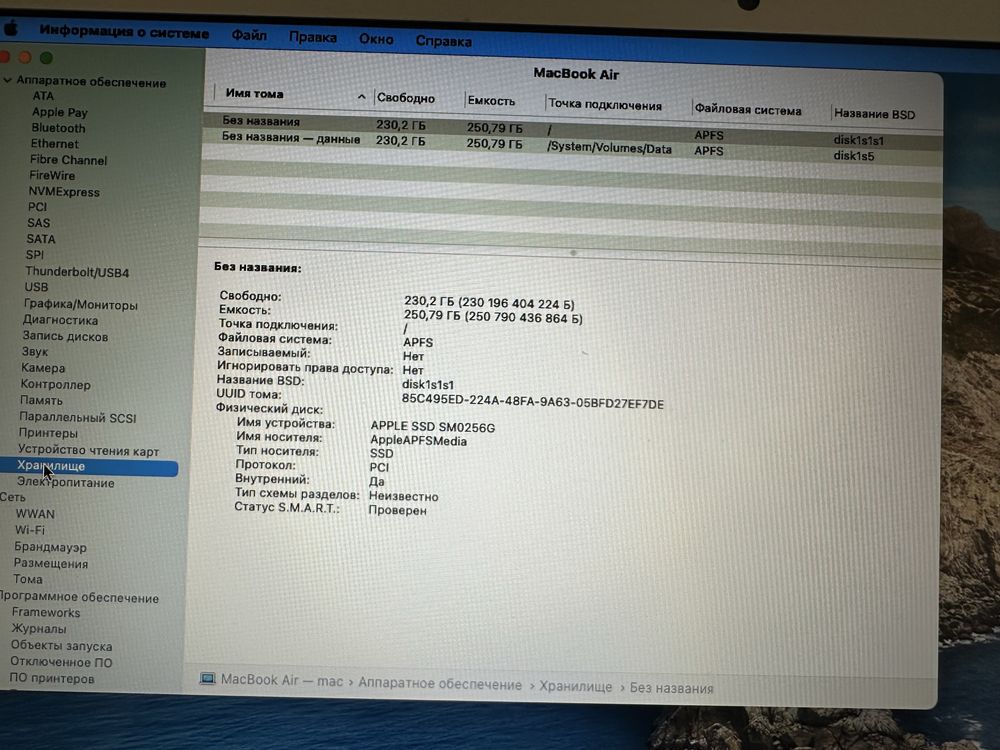Select Frameworks in sidebar
The height and width of the screenshot is (750, 1000).
click(x=46, y=612)
